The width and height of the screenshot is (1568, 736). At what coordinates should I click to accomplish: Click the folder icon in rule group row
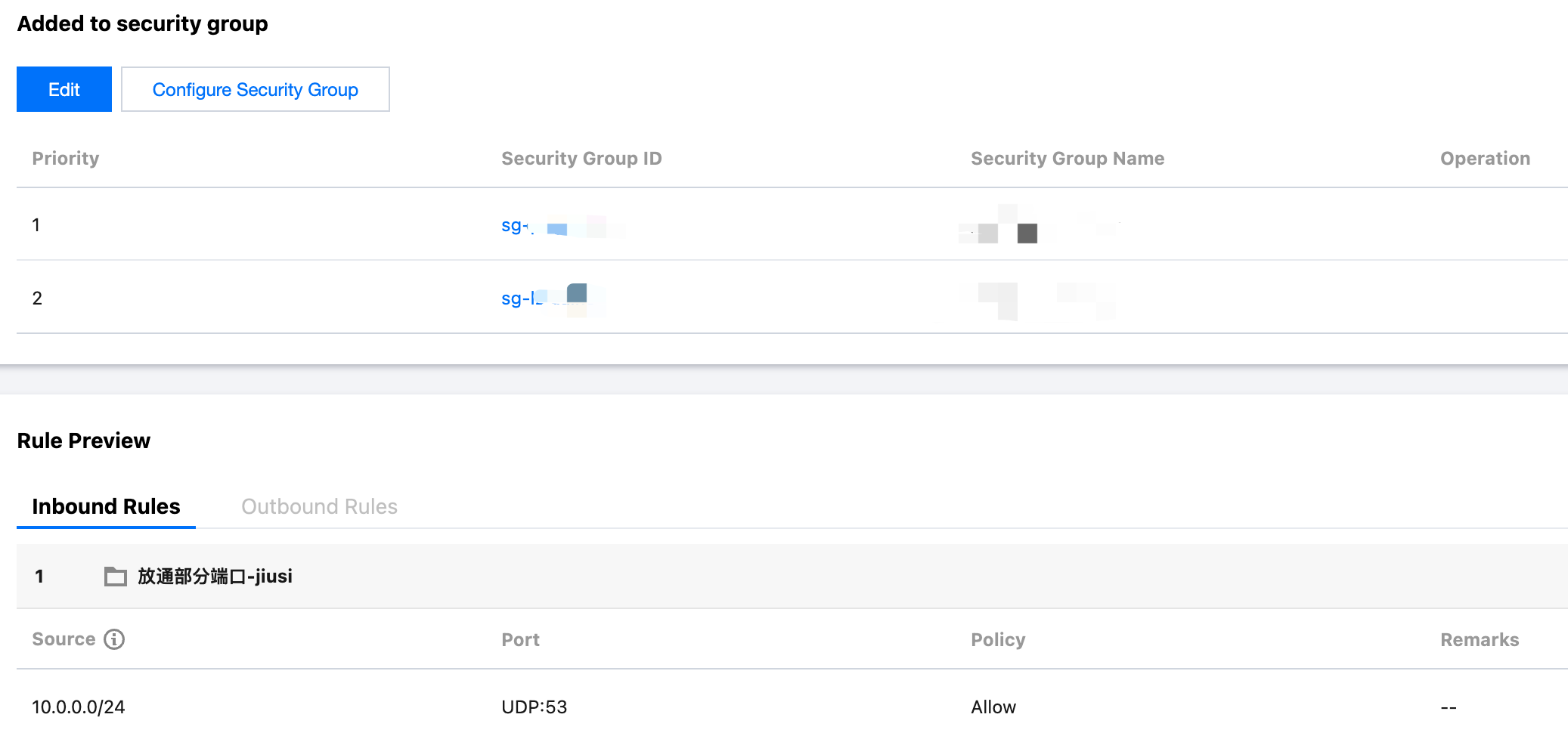pyautogui.click(x=116, y=577)
